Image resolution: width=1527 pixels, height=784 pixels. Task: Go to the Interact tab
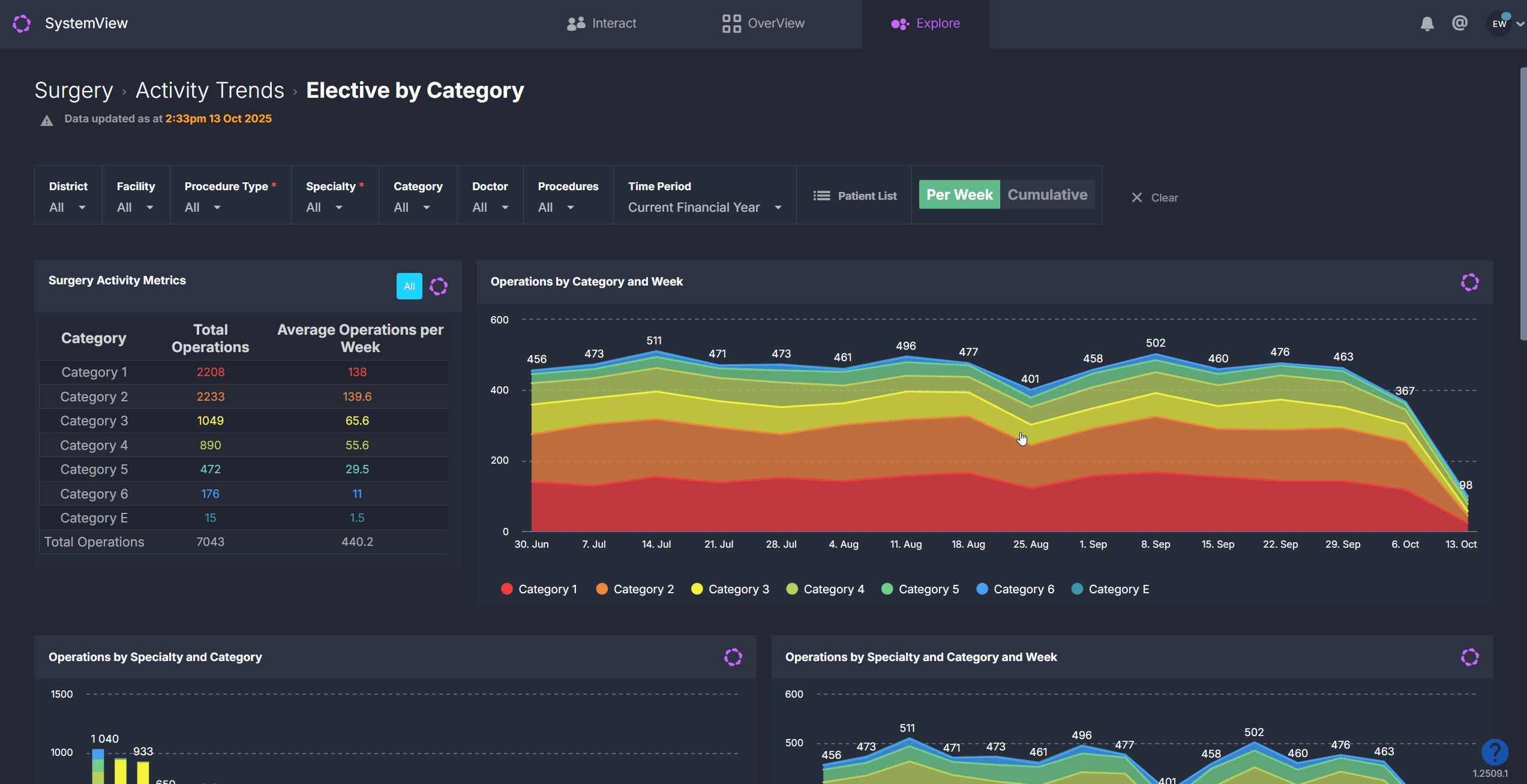pyautogui.click(x=601, y=23)
